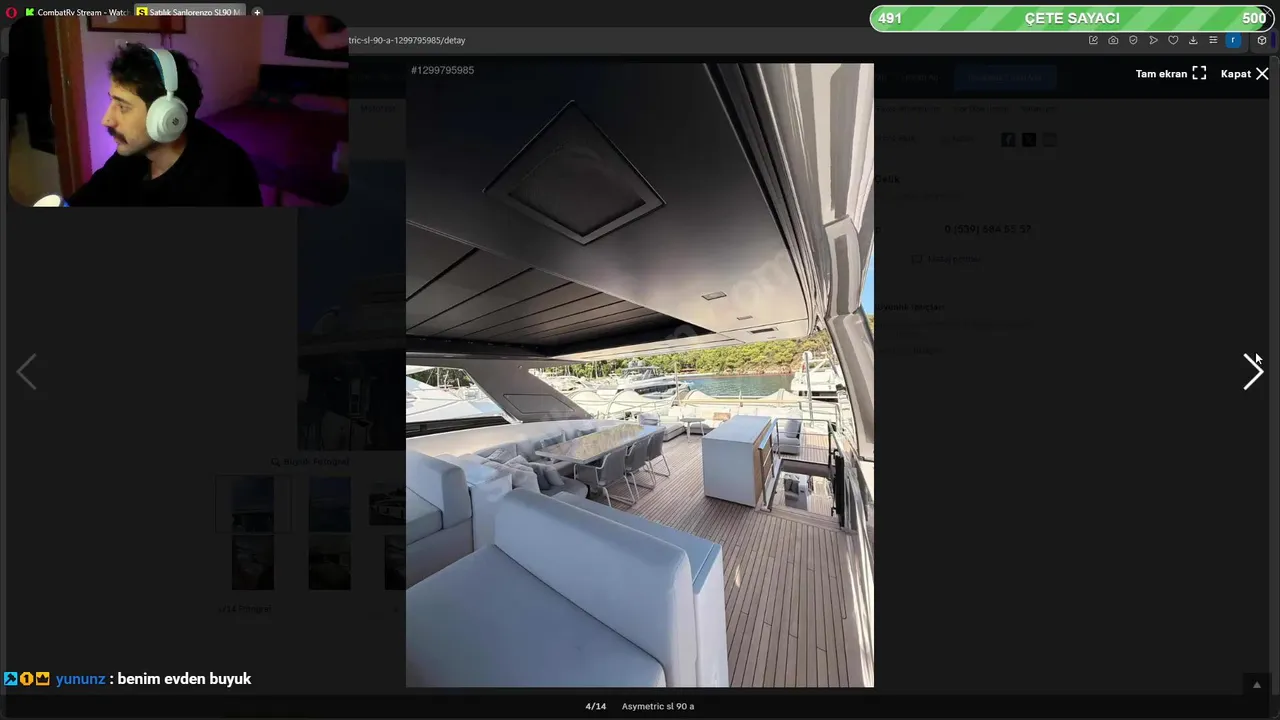Click the scroll-to-top triangle at bottom right
This screenshot has width=1280, height=720.
point(1257,685)
